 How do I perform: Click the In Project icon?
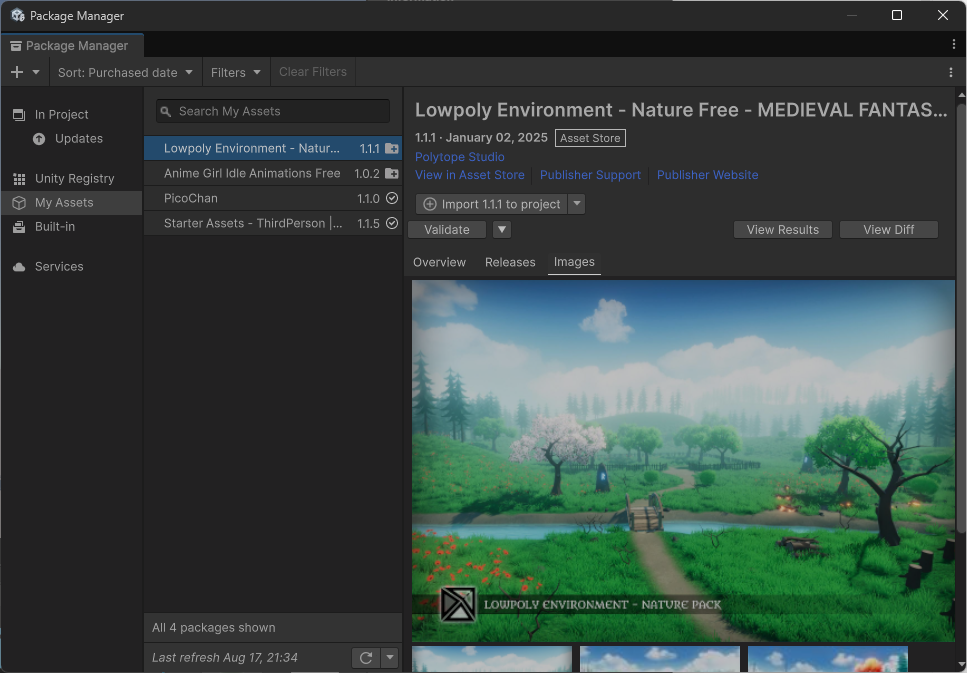click(19, 114)
